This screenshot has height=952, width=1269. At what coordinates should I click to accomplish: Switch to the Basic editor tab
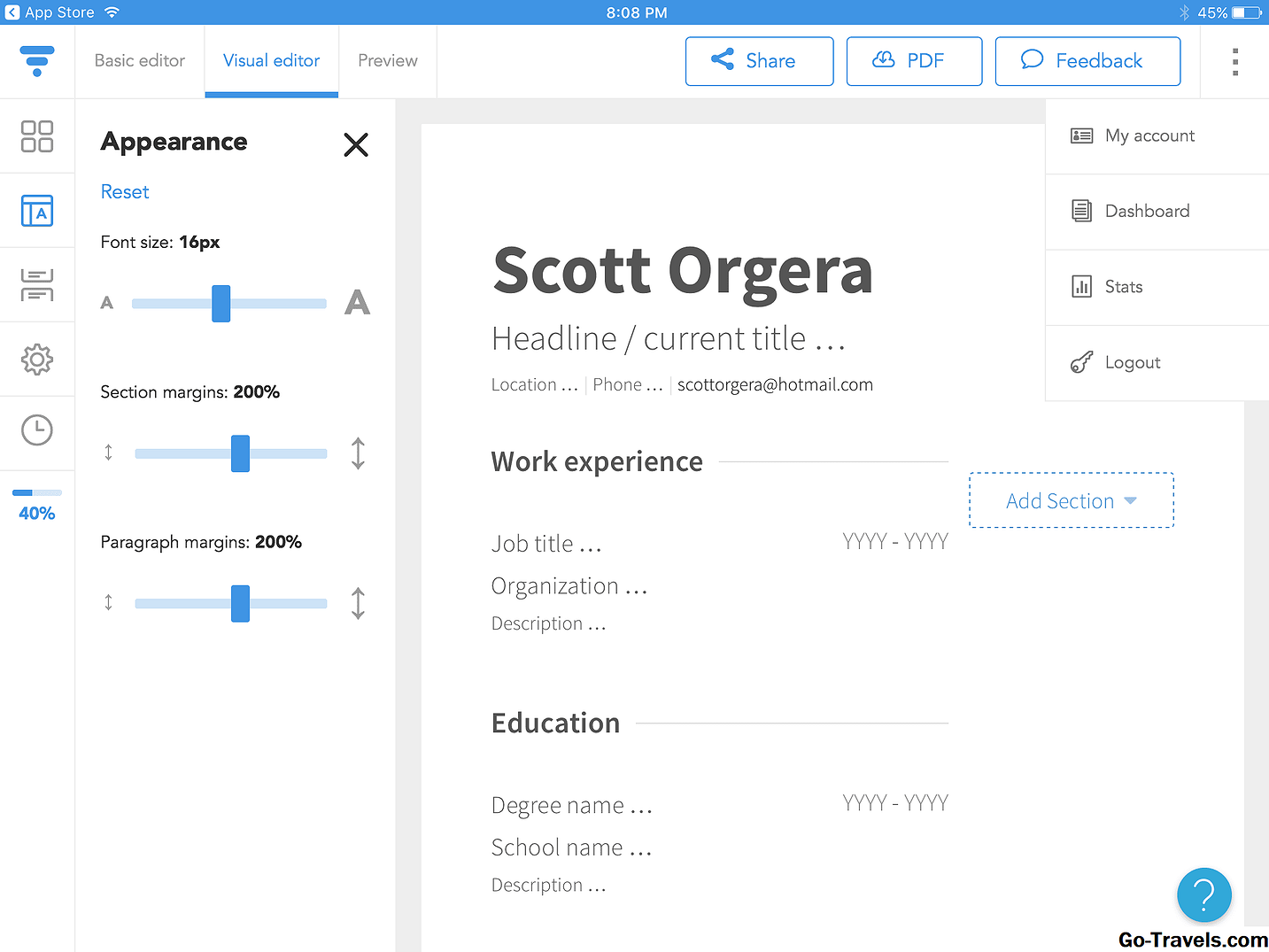coord(140,61)
